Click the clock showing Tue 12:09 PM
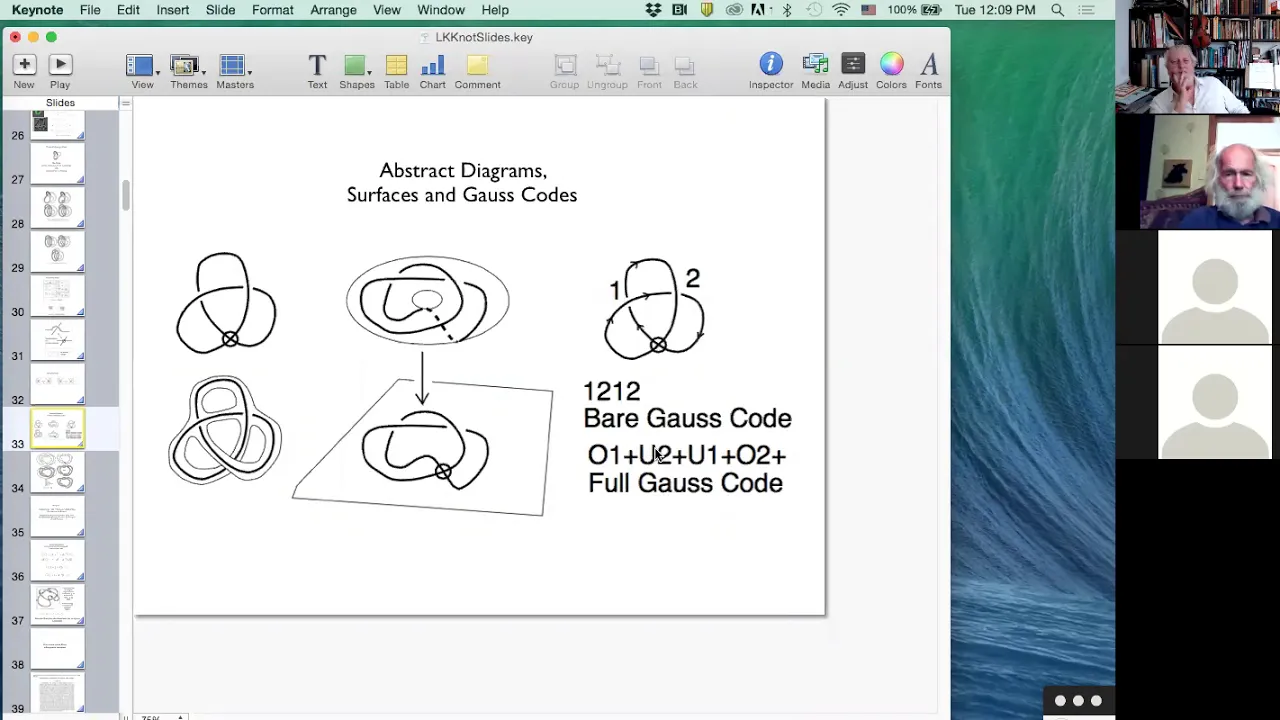This screenshot has height=720, width=1280. point(995,10)
